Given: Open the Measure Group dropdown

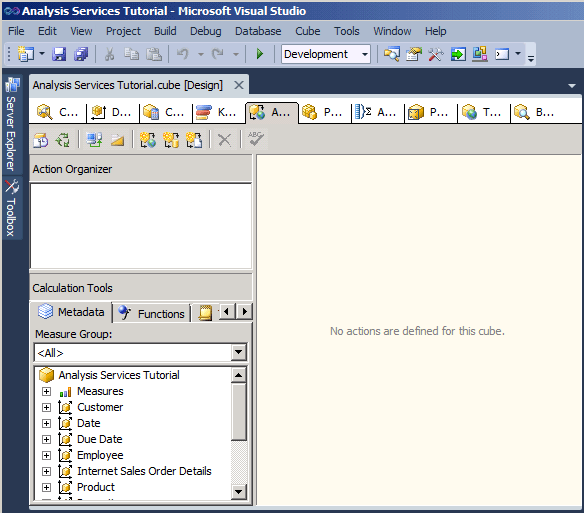Looking at the screenshot, I should (x=238, y=352).
